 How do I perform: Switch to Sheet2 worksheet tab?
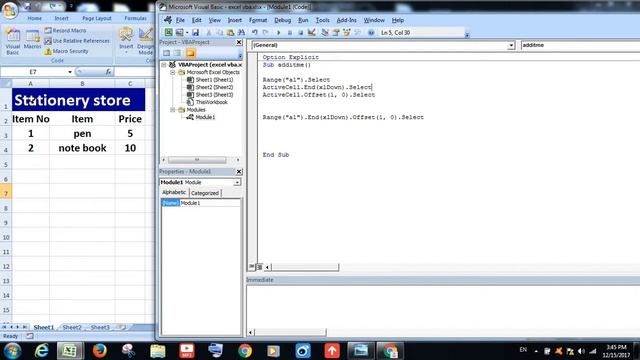click(72, 327)
